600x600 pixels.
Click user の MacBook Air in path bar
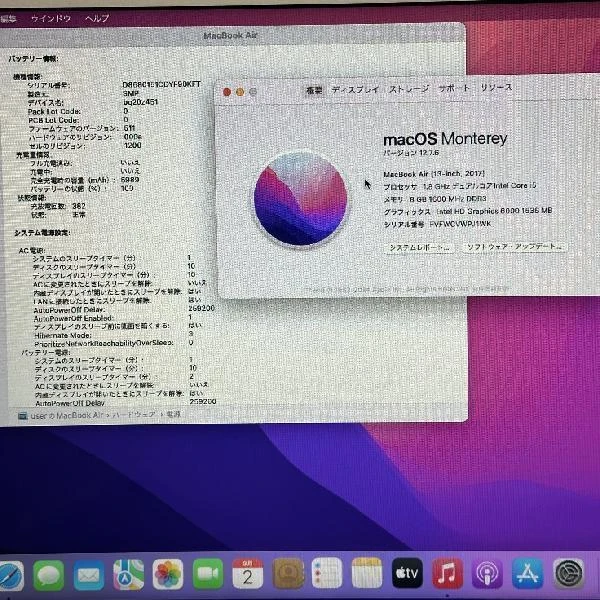67,415
